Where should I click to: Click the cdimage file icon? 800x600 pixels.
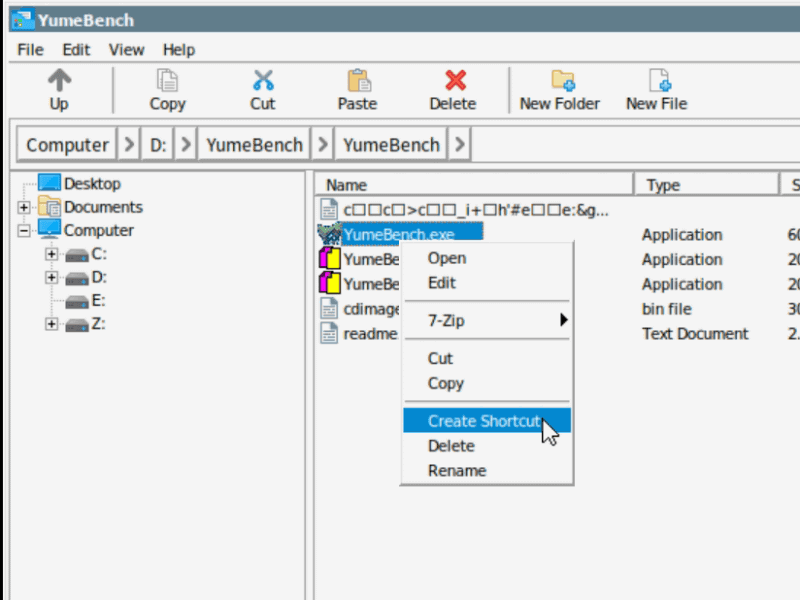tap(329, 309)
